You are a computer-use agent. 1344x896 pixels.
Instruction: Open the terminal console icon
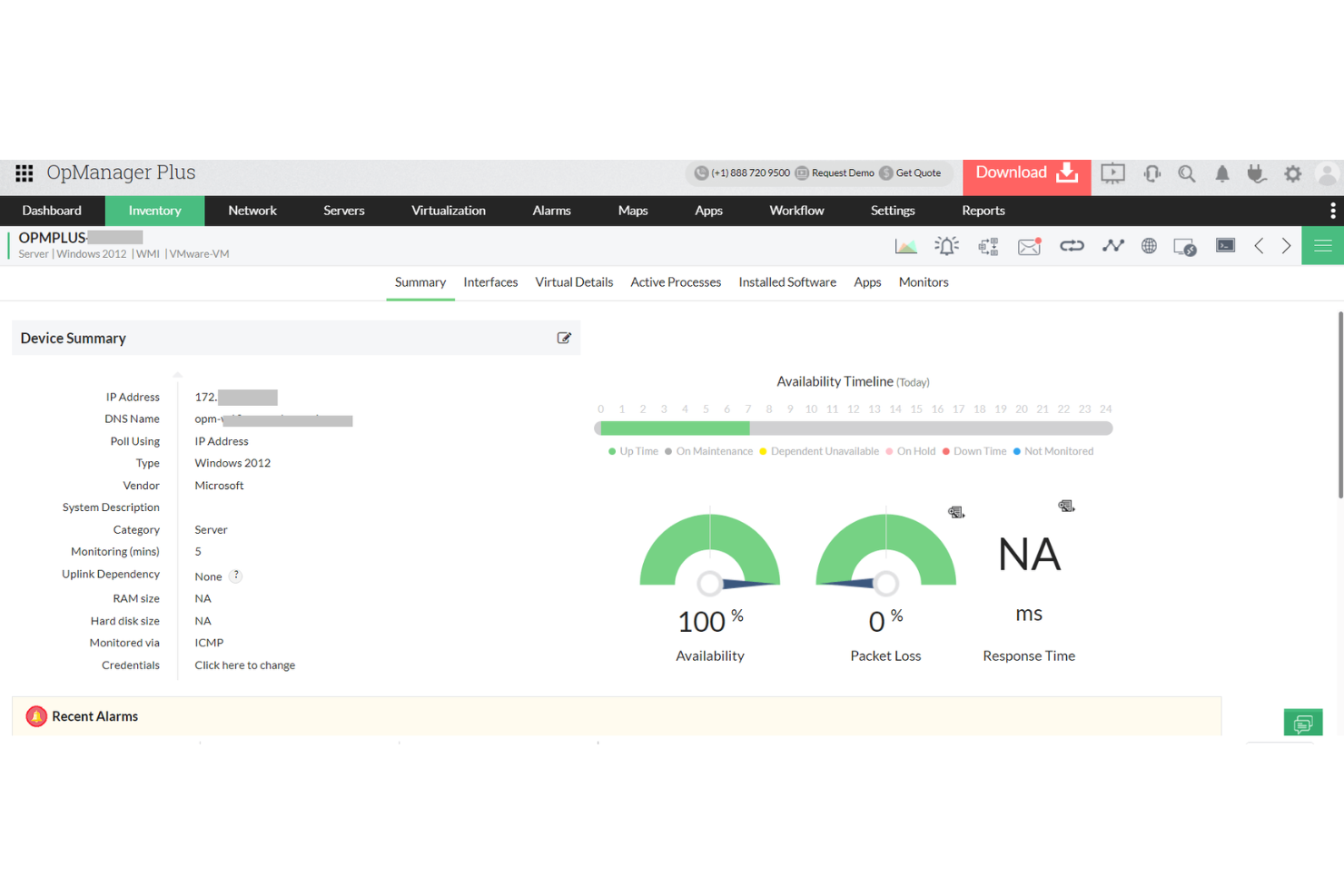coord(1225,245)
